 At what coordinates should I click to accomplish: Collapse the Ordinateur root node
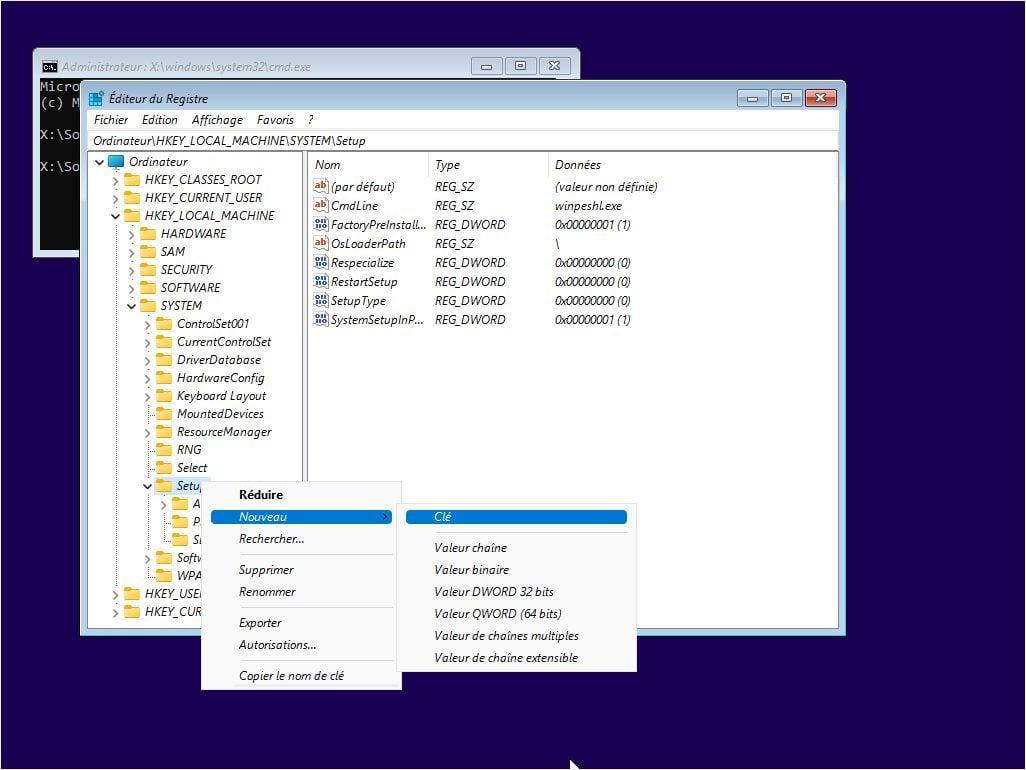point(99,162)
